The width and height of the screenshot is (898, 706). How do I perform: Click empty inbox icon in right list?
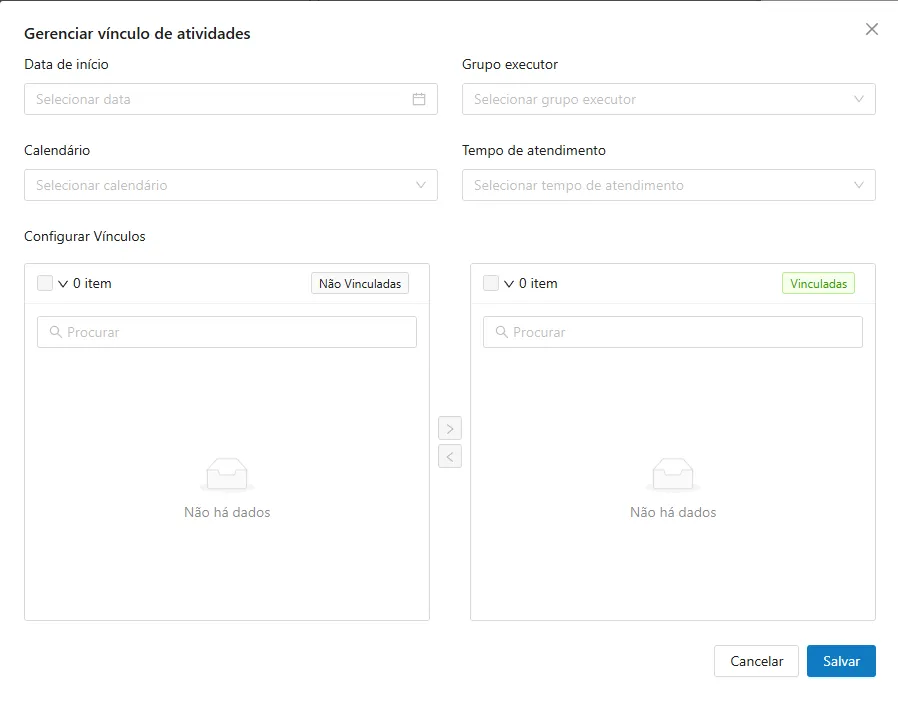coord(673,475)
